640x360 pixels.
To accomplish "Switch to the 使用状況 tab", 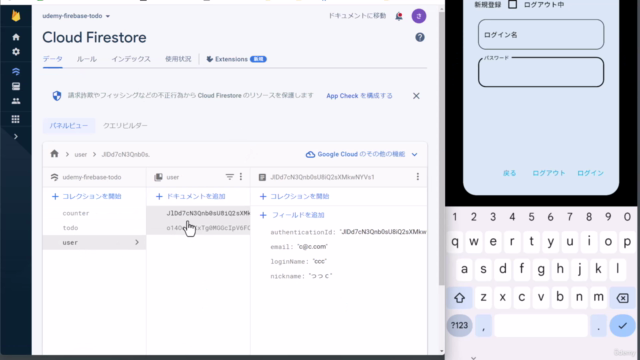I will (x=178, y=59).
